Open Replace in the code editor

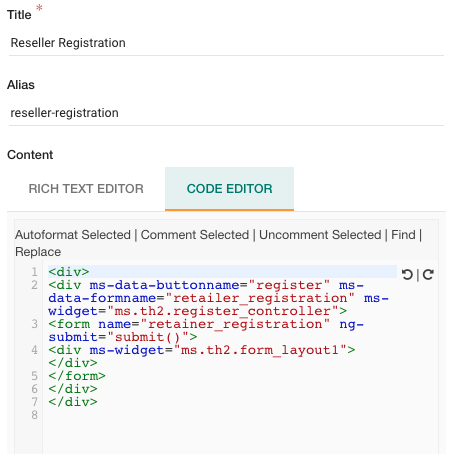(38, 252)
